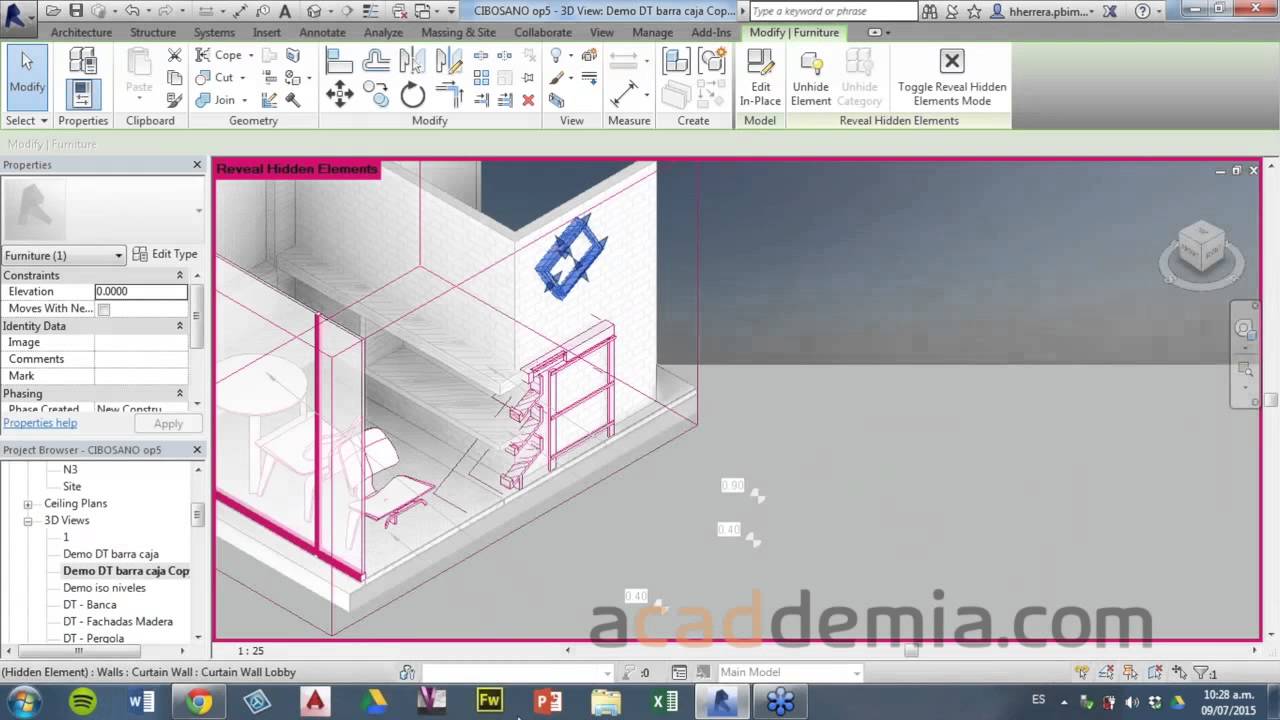Click the Cut to Clipboard scissors icon

174,56
